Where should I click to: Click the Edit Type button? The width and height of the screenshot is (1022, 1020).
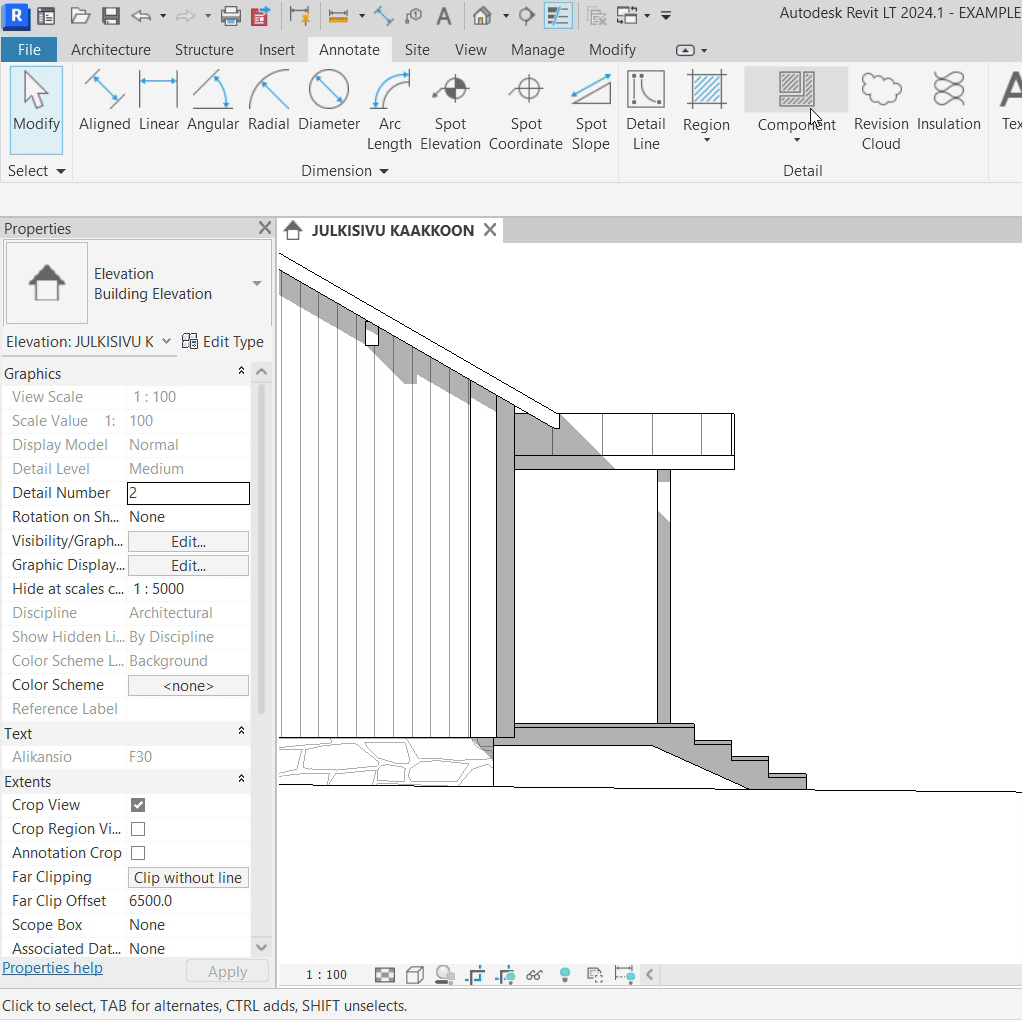(223, 342)
